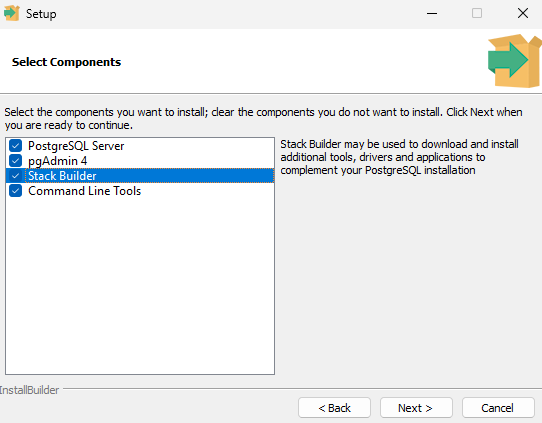Minimize the Setup window

click(x=432, y=13)
